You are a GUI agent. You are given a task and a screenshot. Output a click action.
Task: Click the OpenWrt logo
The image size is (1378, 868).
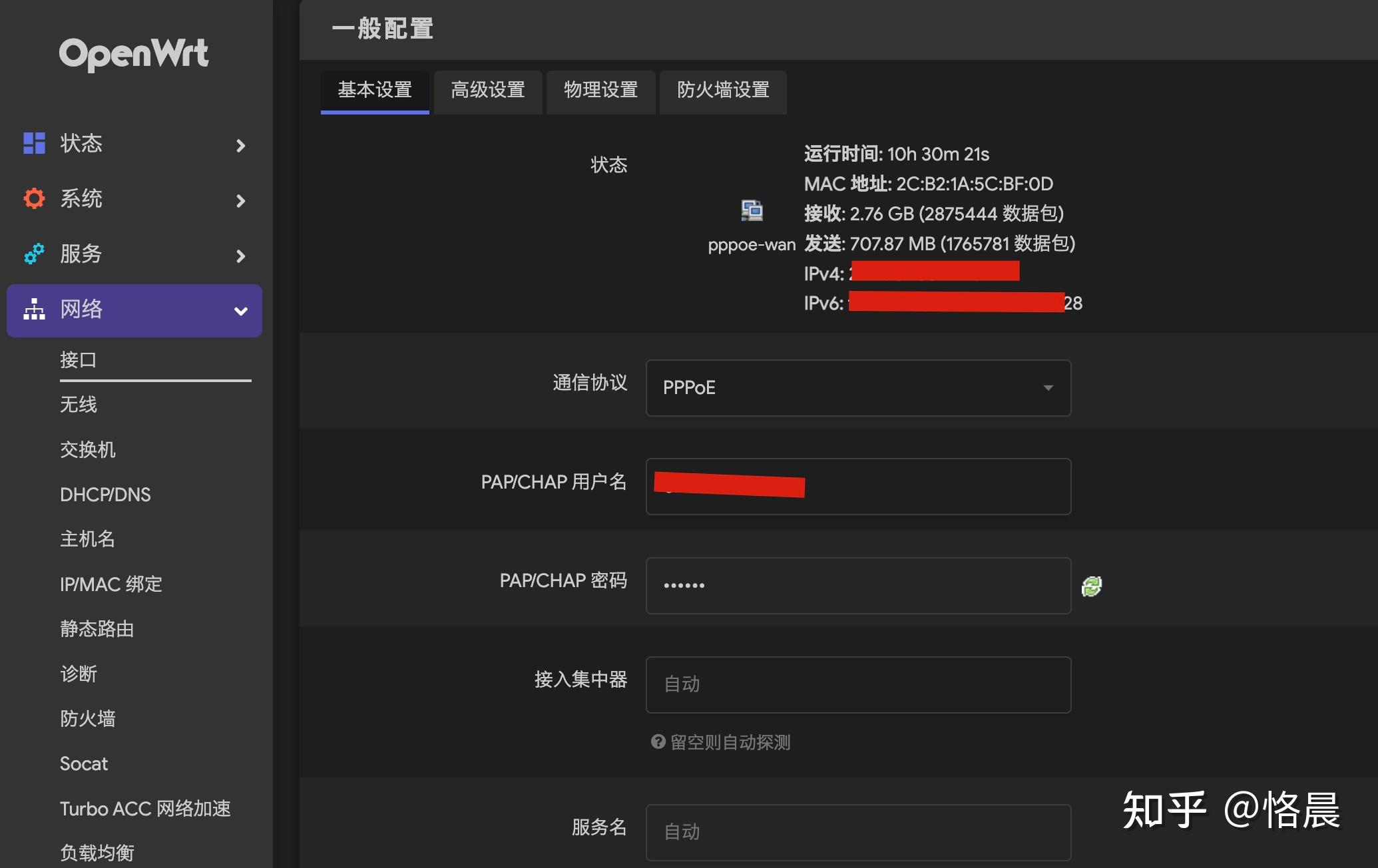(x=133, y=53)
